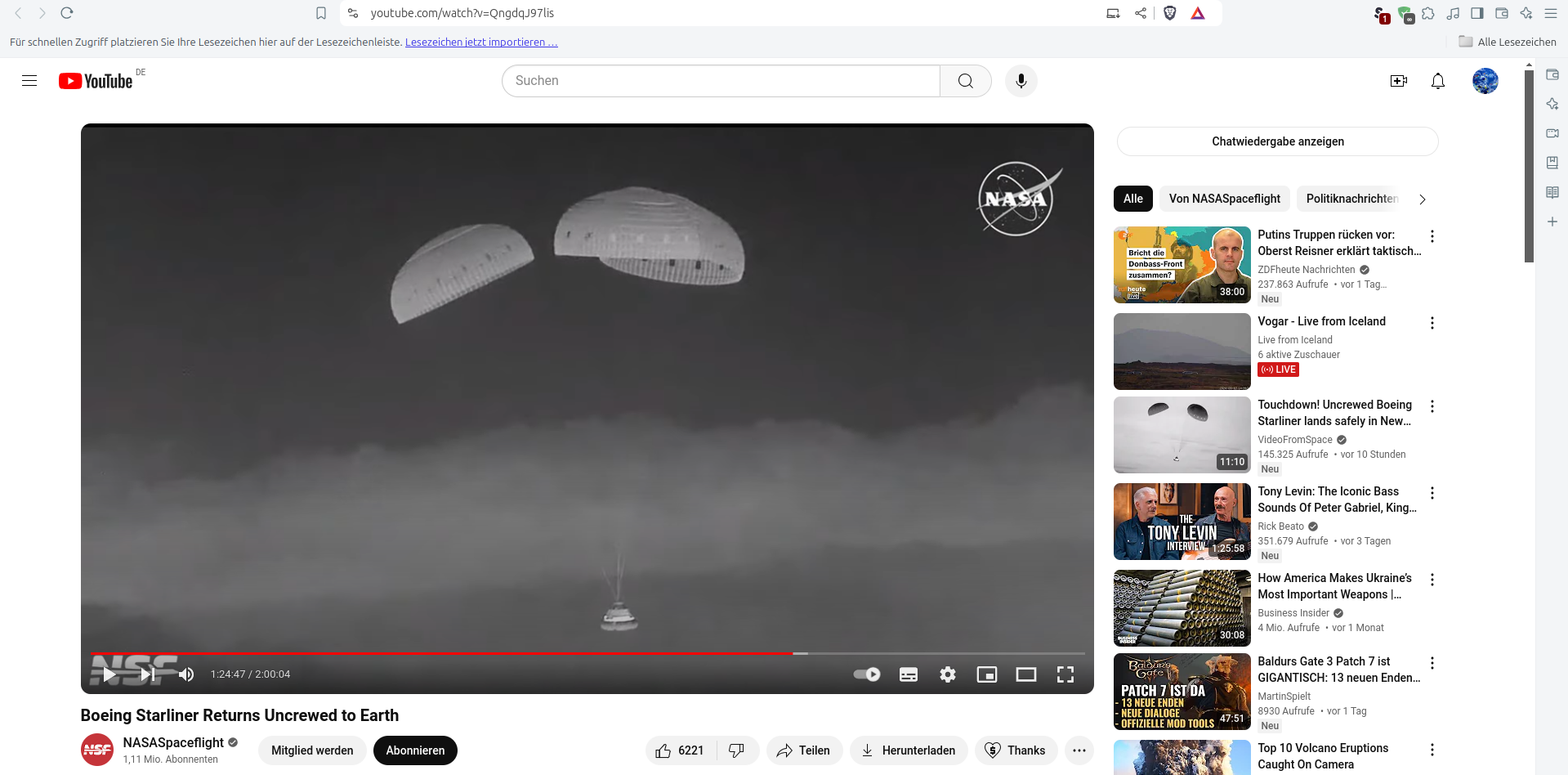This screenshot has height=775, width=1568.
Task: Click the browser address bar URL
Action: (x=462, y=13)
